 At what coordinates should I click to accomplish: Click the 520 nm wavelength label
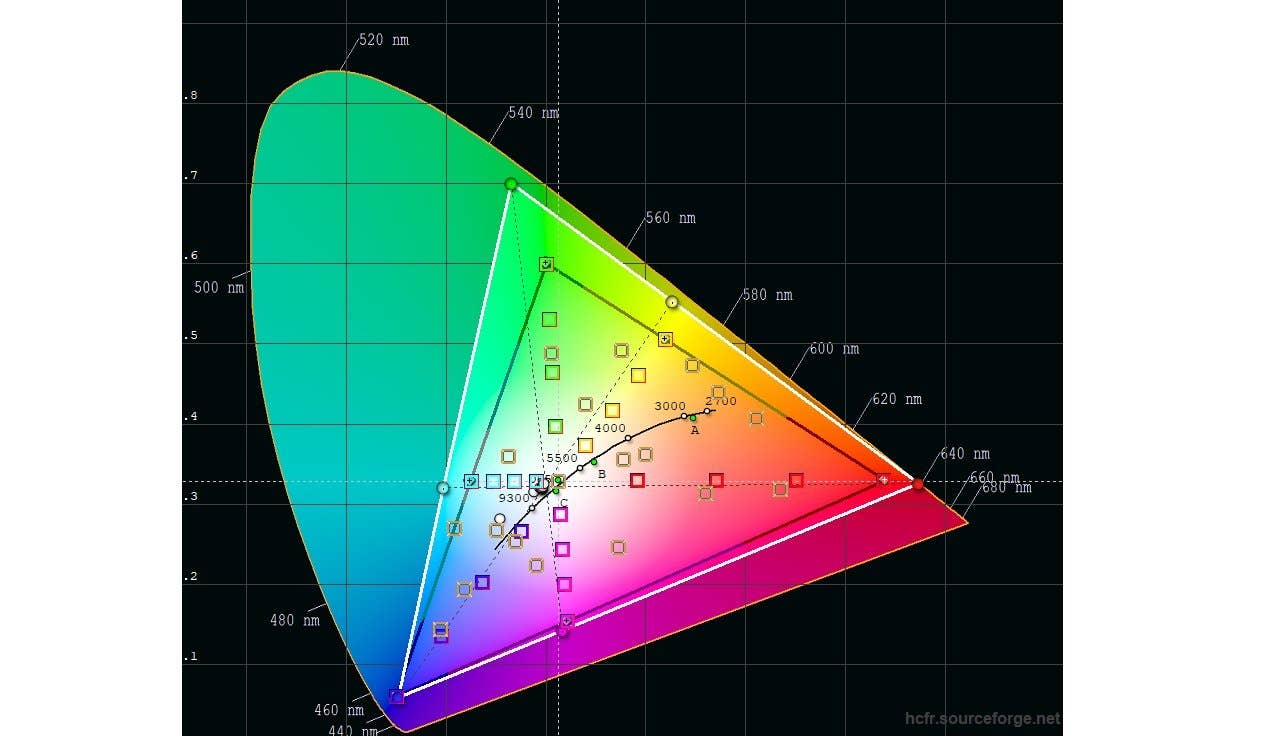coord(384,40)
